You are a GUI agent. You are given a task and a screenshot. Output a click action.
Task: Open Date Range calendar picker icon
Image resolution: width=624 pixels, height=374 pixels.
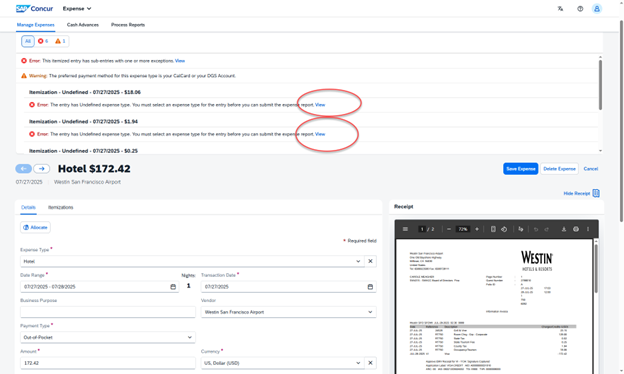pos(173,286)
